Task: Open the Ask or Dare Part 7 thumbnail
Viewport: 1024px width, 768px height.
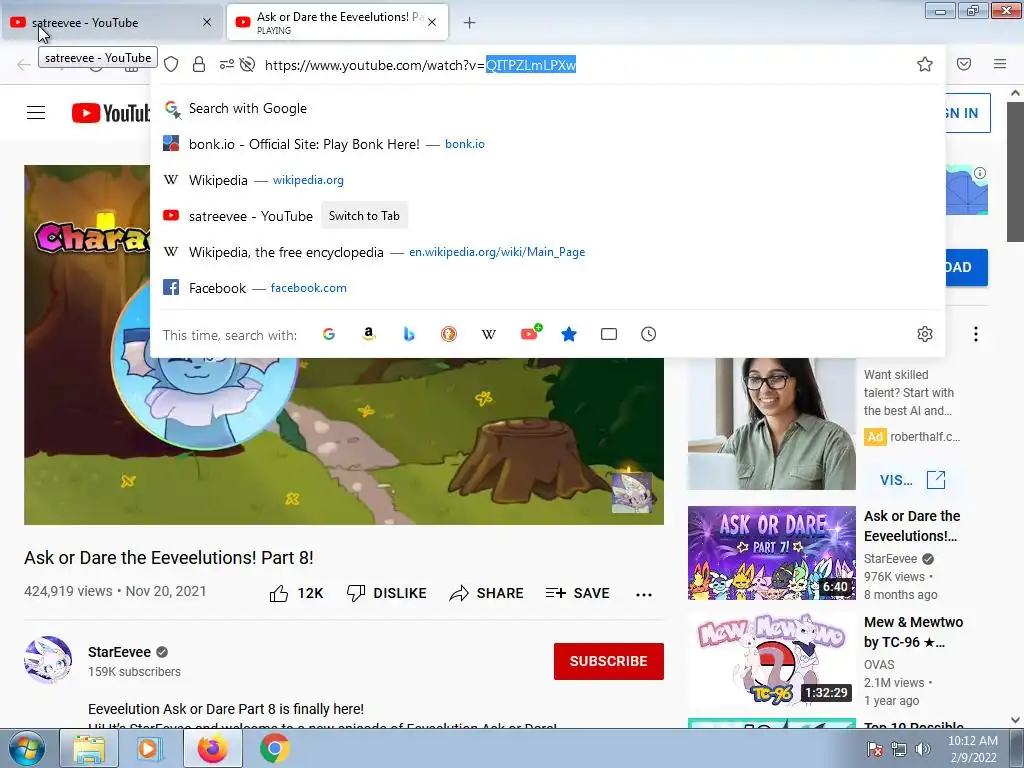Action: coord(771,552)
